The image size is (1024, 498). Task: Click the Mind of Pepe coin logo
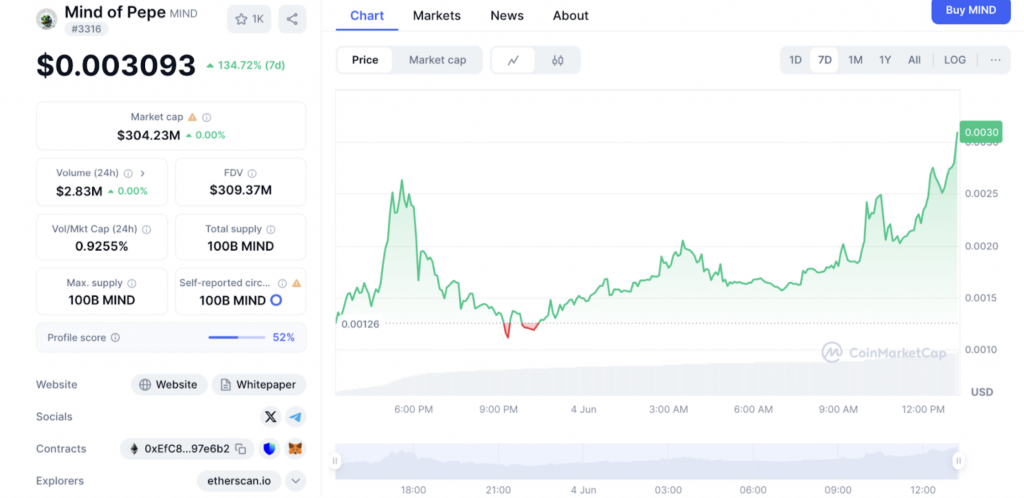point(46,19)
